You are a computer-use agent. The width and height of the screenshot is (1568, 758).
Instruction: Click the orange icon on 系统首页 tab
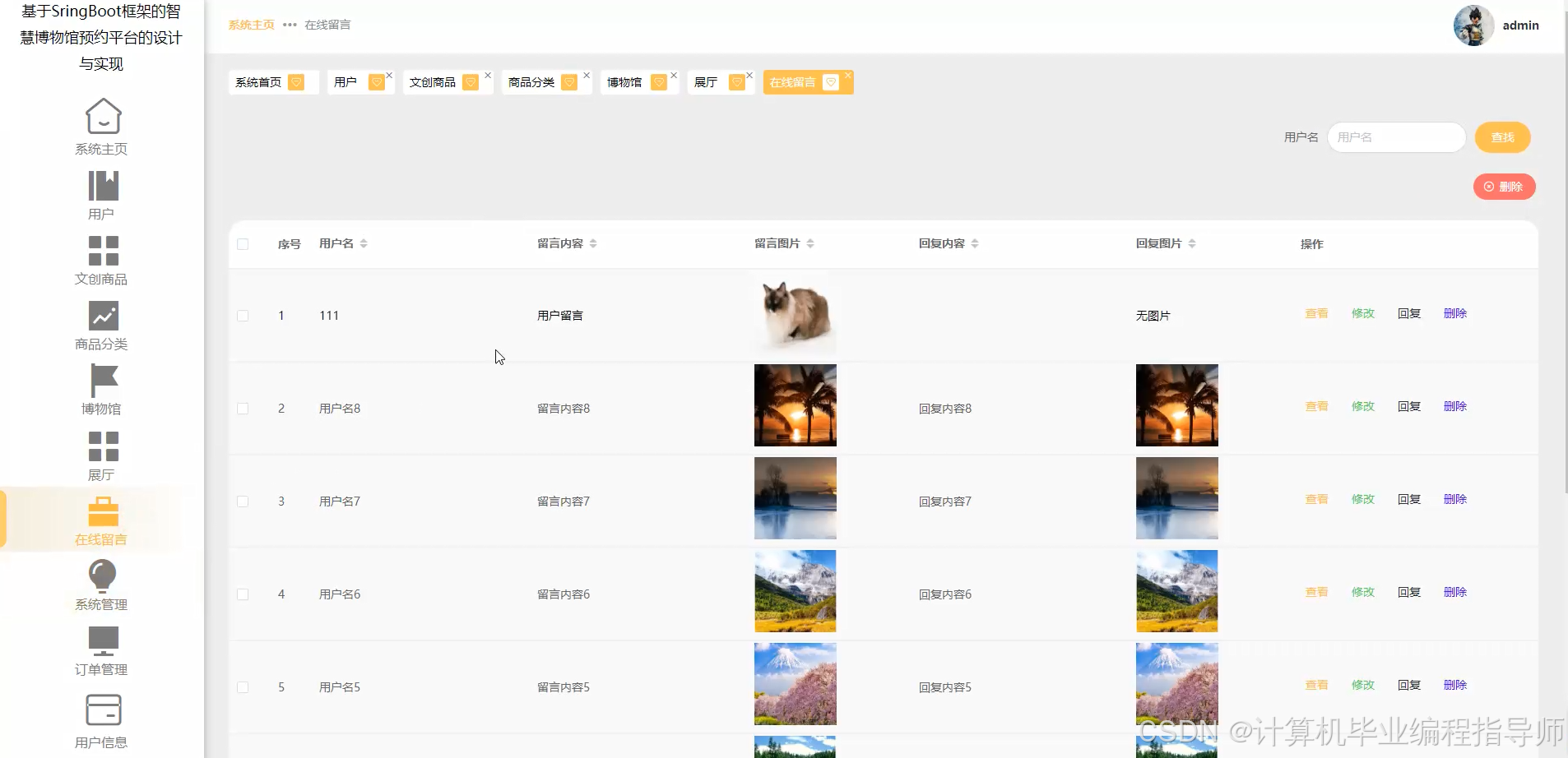click(296, 82)
